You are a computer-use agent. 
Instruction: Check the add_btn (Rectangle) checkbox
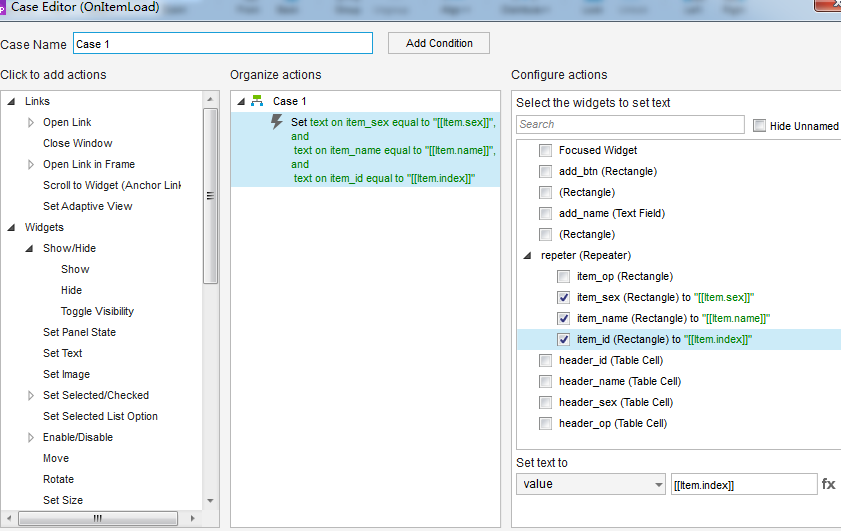(x=545, y=171)
